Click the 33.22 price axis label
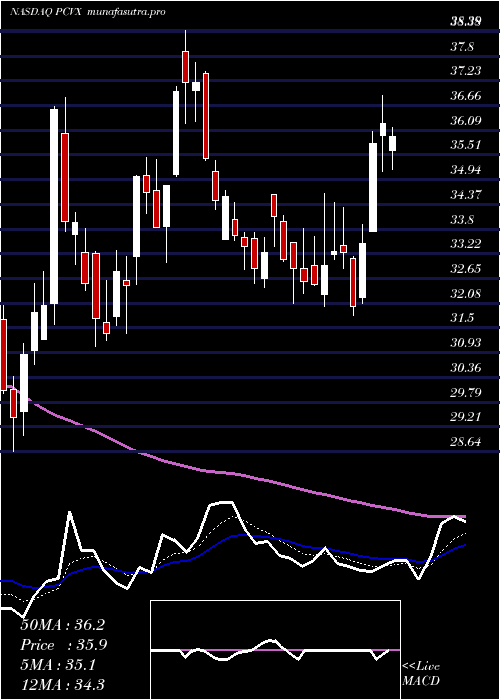Screen dimensions: 500x700 point(465,244)
